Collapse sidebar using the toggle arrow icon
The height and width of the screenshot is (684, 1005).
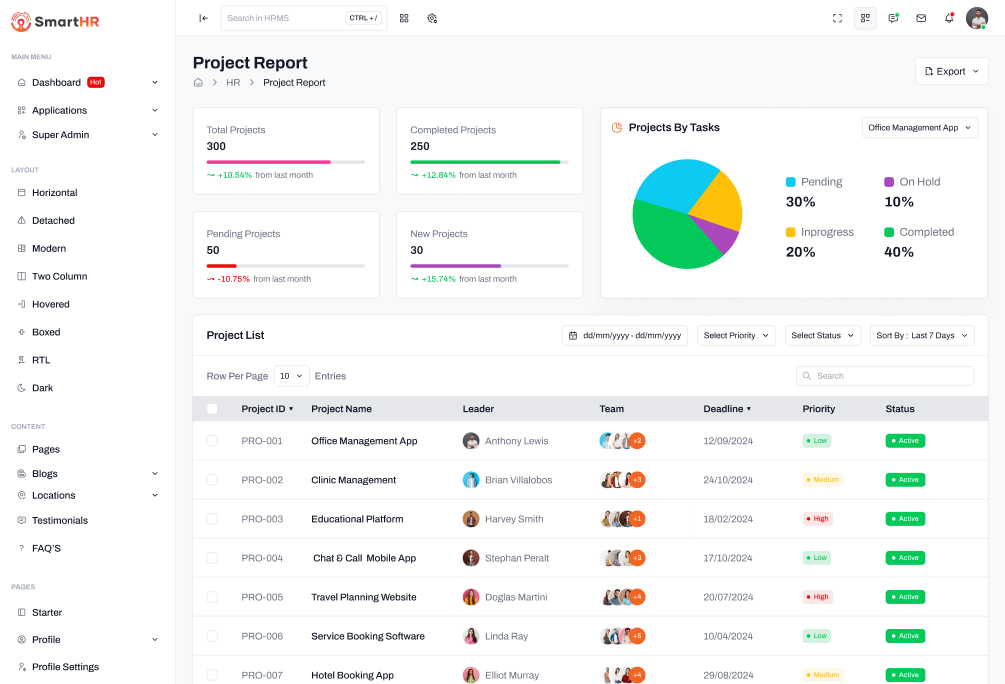[204, 18]
